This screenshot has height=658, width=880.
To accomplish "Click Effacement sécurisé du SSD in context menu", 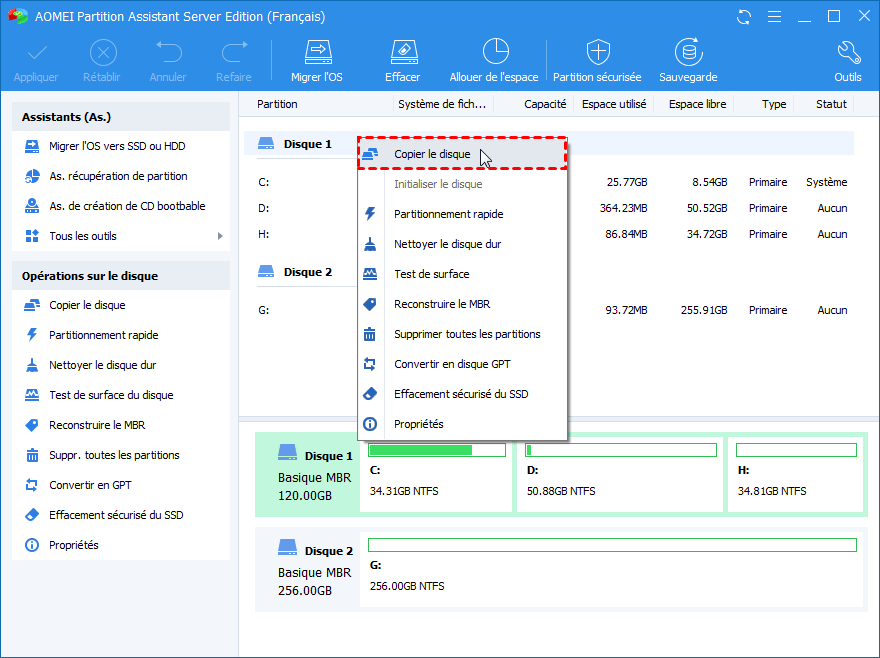I will [462, 394].
